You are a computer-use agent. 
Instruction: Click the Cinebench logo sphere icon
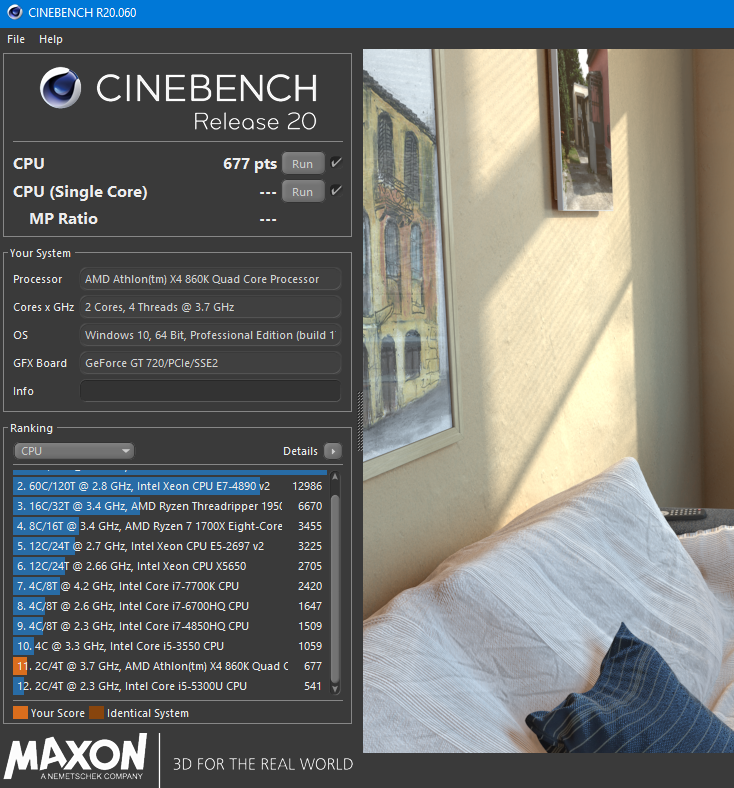coord(60,87)
